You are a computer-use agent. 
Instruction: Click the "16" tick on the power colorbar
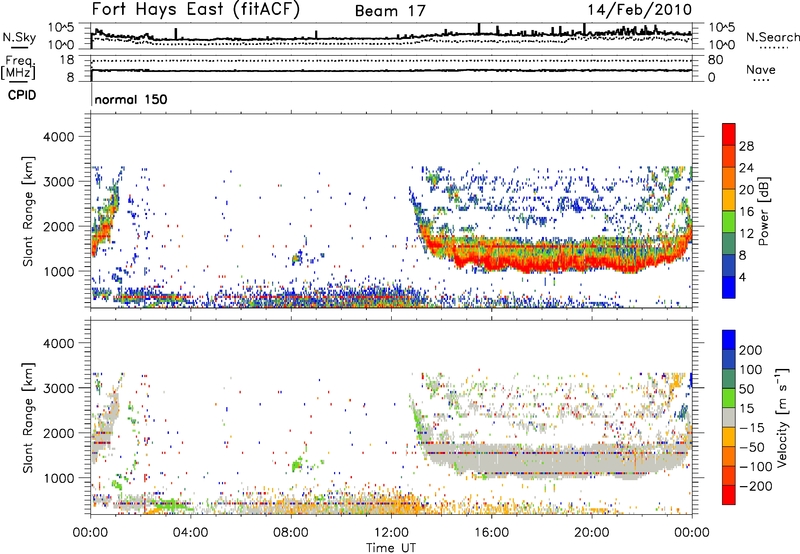[746, 212]
